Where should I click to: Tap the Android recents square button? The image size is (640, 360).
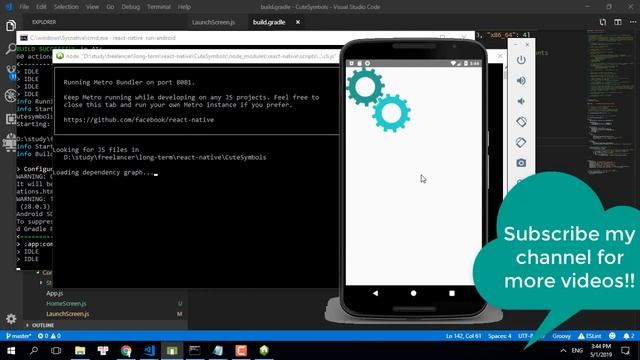[x=451, y=293]
